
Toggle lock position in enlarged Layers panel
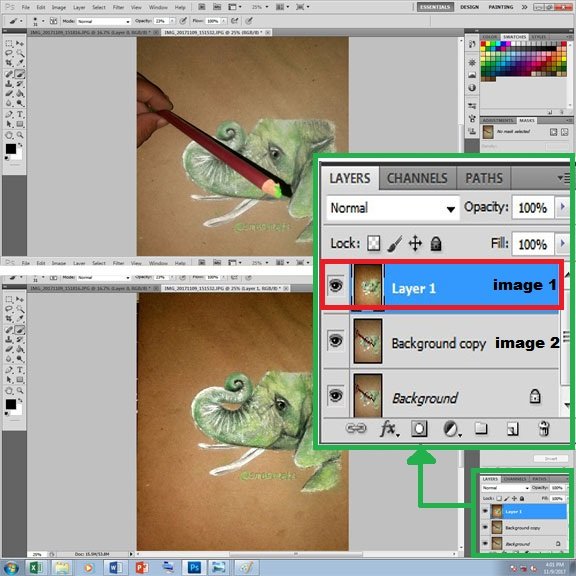tap(415, 244)
